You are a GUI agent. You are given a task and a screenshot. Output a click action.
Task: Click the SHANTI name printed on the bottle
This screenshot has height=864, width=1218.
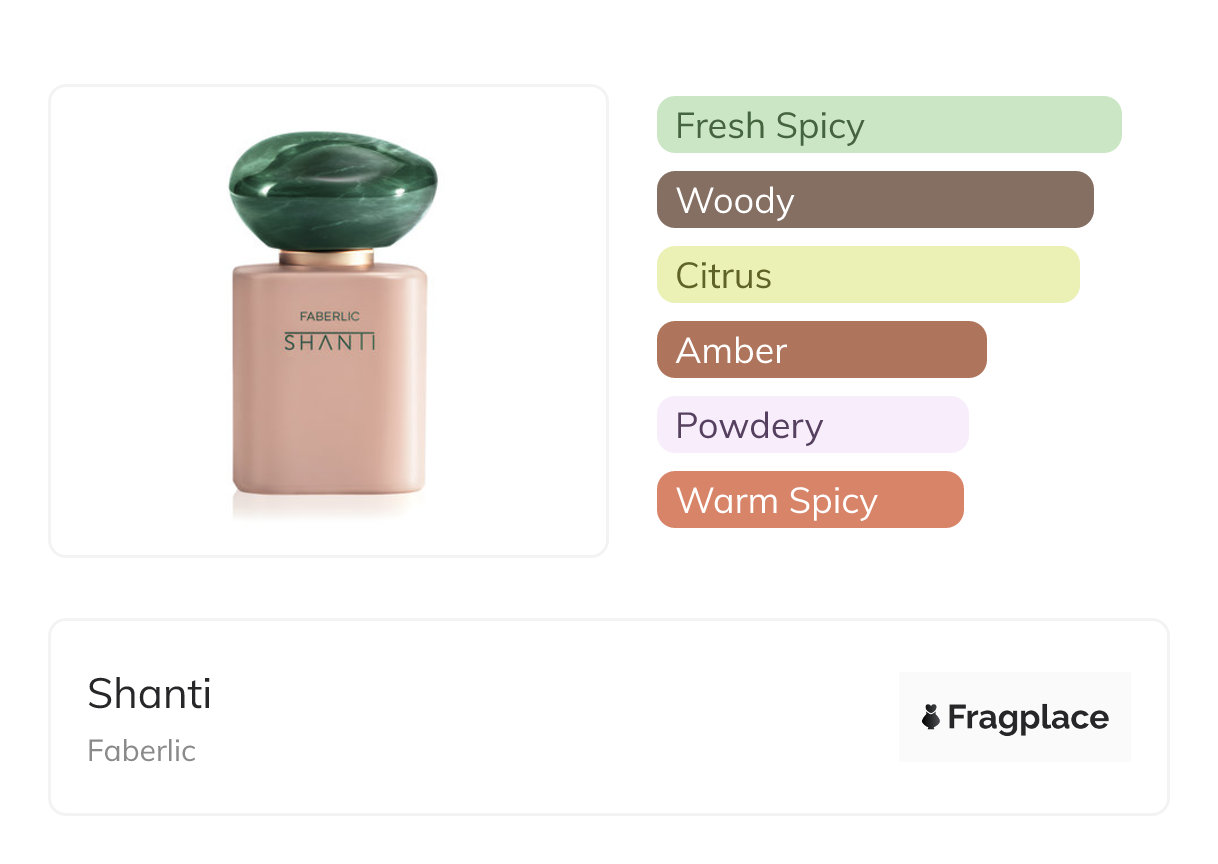coord(330,343)
